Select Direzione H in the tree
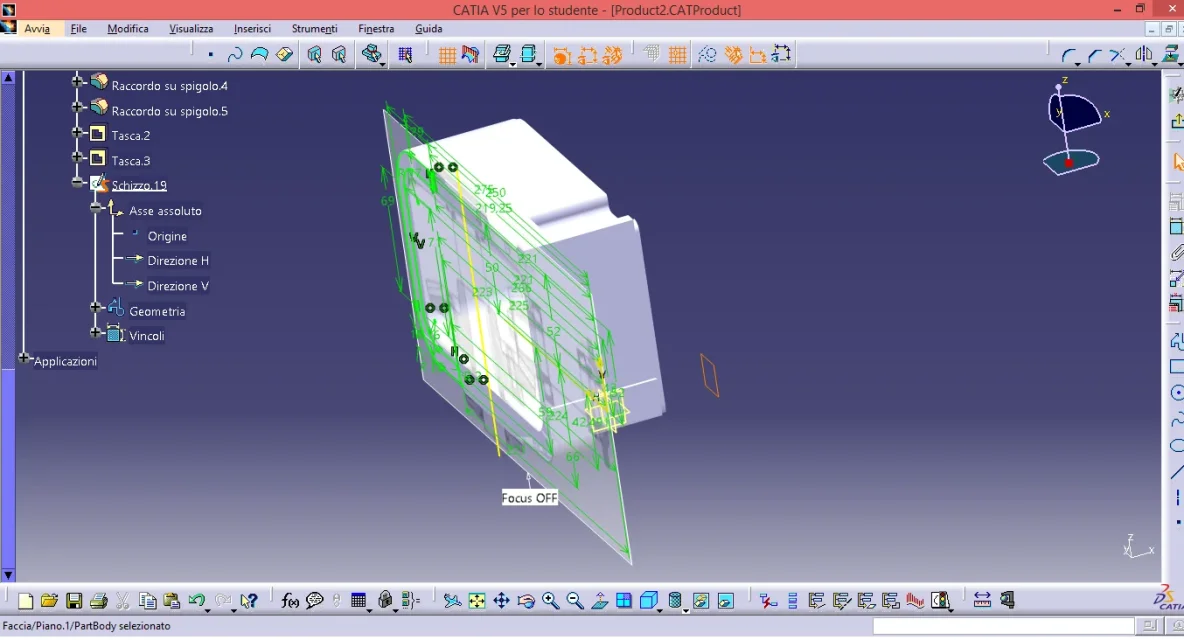 click(x=178, y=260)
